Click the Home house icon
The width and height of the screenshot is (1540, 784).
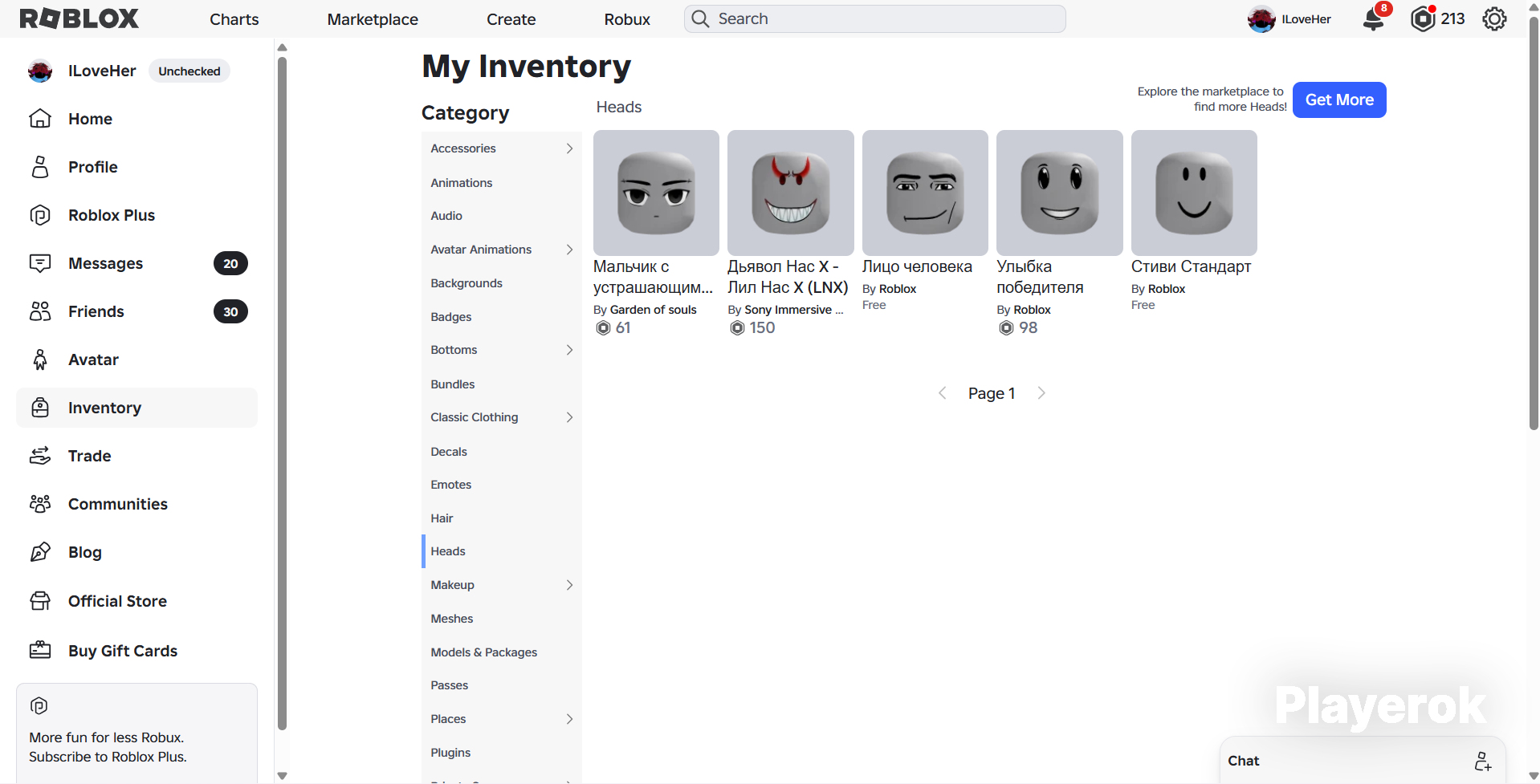(x=40, y=119)
